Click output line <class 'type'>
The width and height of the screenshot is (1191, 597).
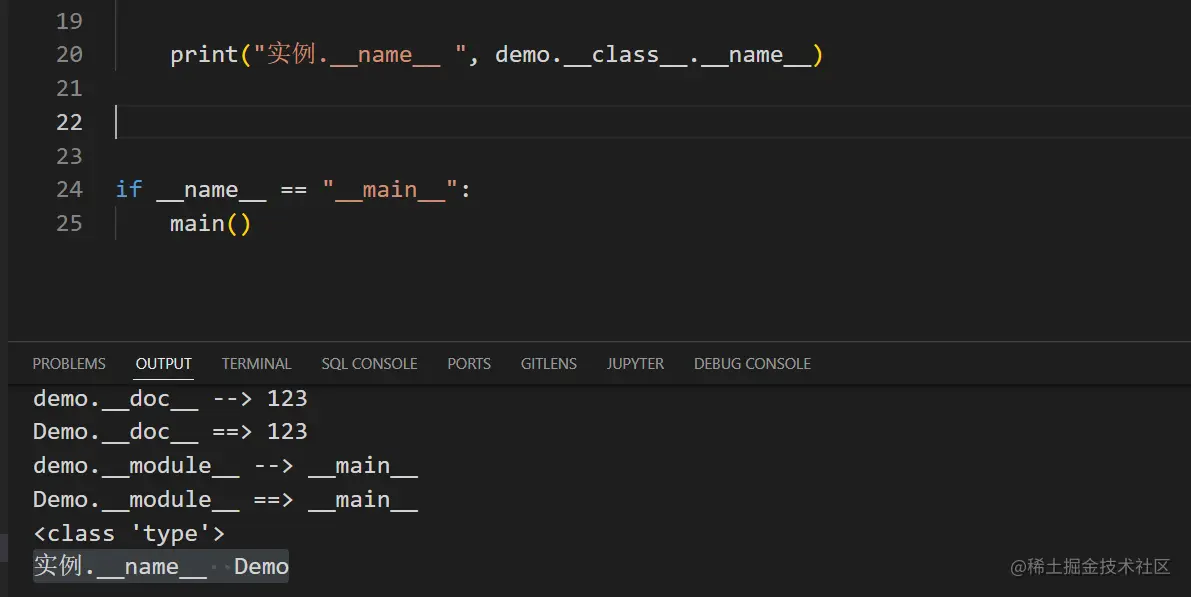[129, 533]
